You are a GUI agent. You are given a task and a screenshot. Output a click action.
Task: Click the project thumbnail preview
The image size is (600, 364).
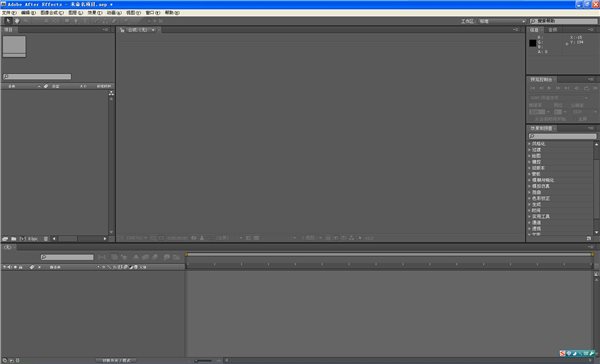pyautogui.click(x=14, y=46)
